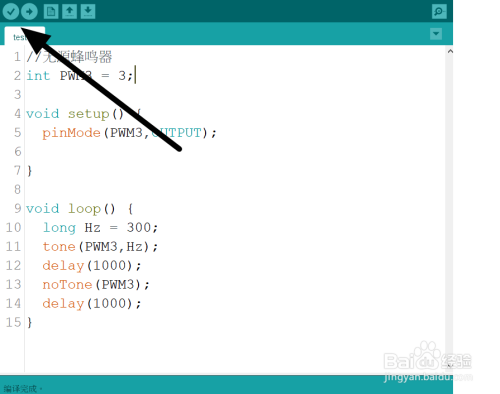
Task: Open the Serial Monitor magnifier icon
Action: [x=439, y=12]
